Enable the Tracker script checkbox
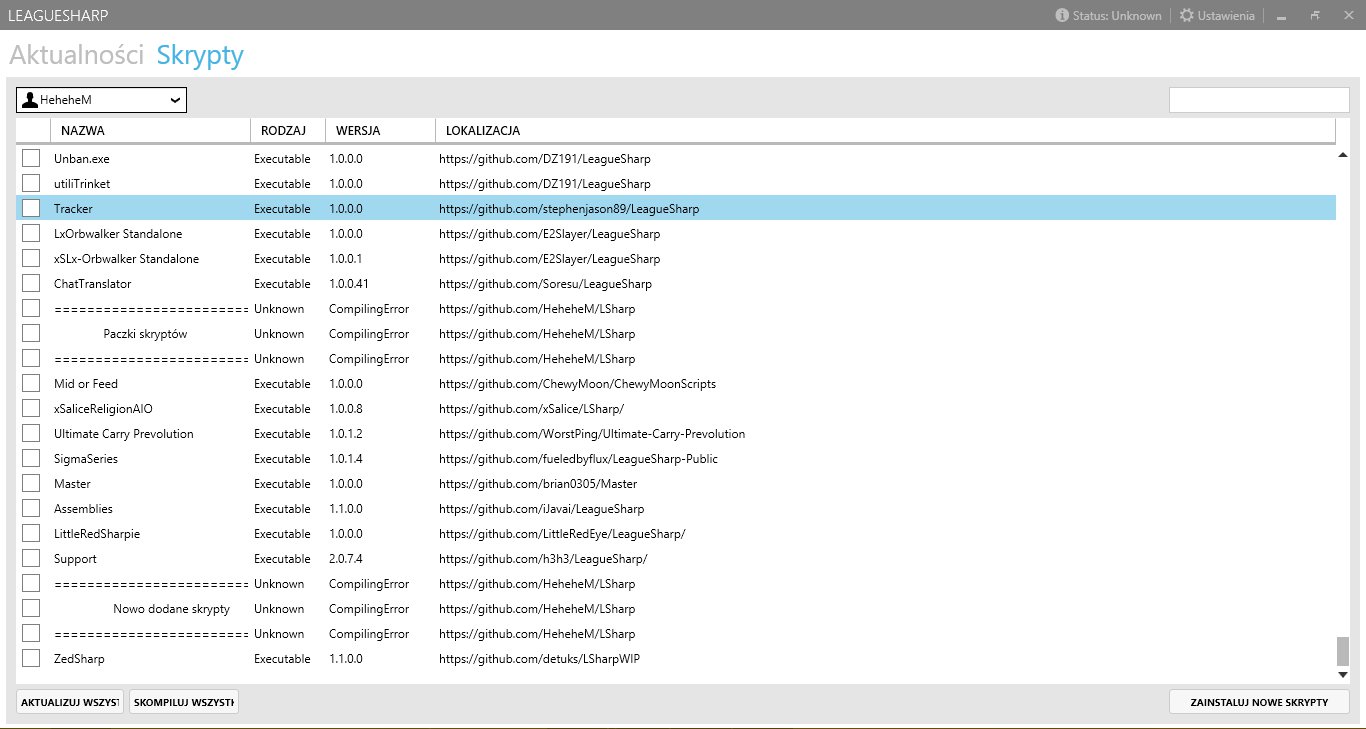The height and width of the screenshot is (729, 1366). 31,208
